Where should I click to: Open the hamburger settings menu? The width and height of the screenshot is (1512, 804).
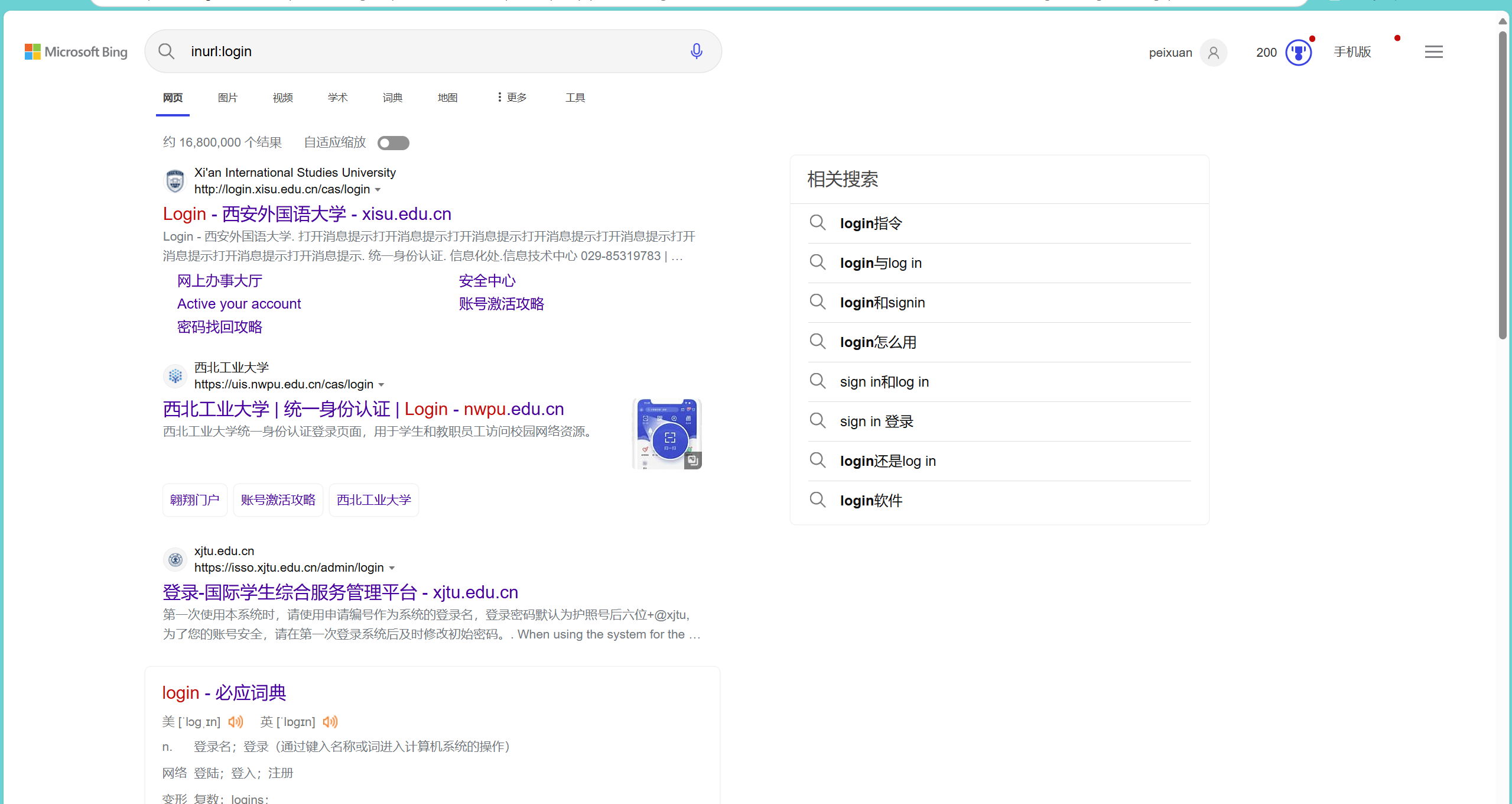tap(1433, 52)
